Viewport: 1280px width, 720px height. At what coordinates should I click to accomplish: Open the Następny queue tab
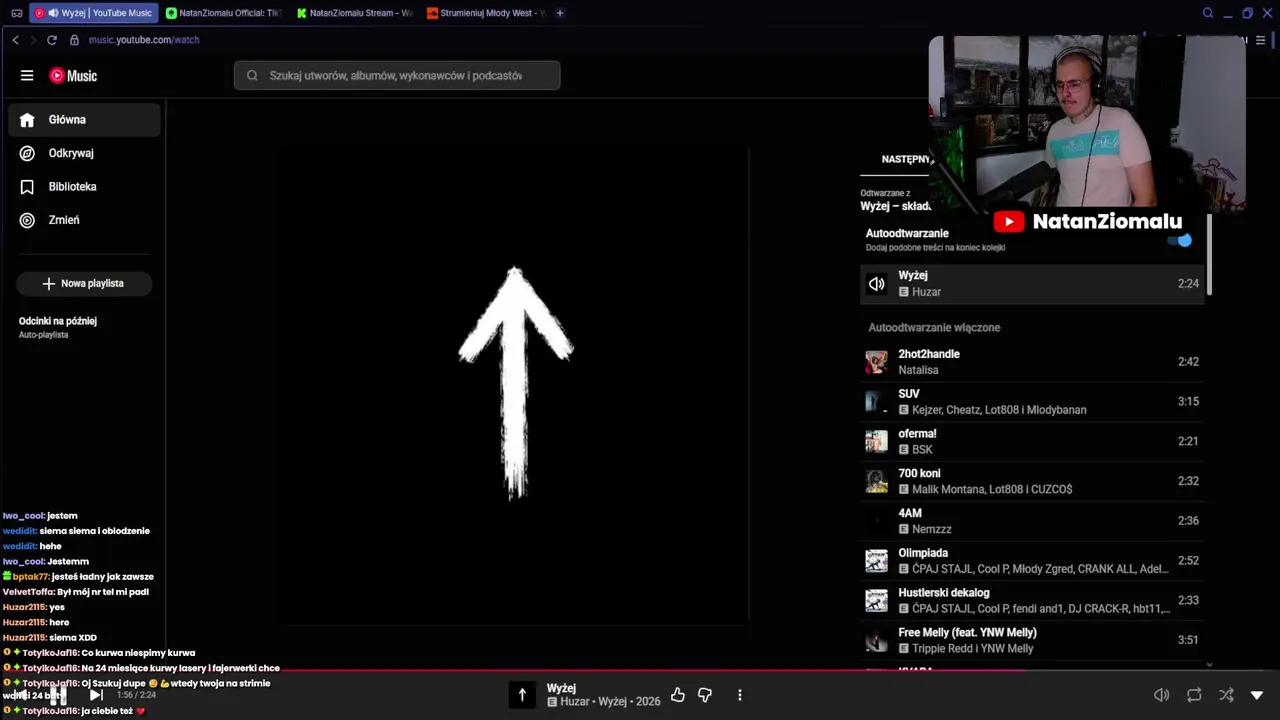point(905,159)
